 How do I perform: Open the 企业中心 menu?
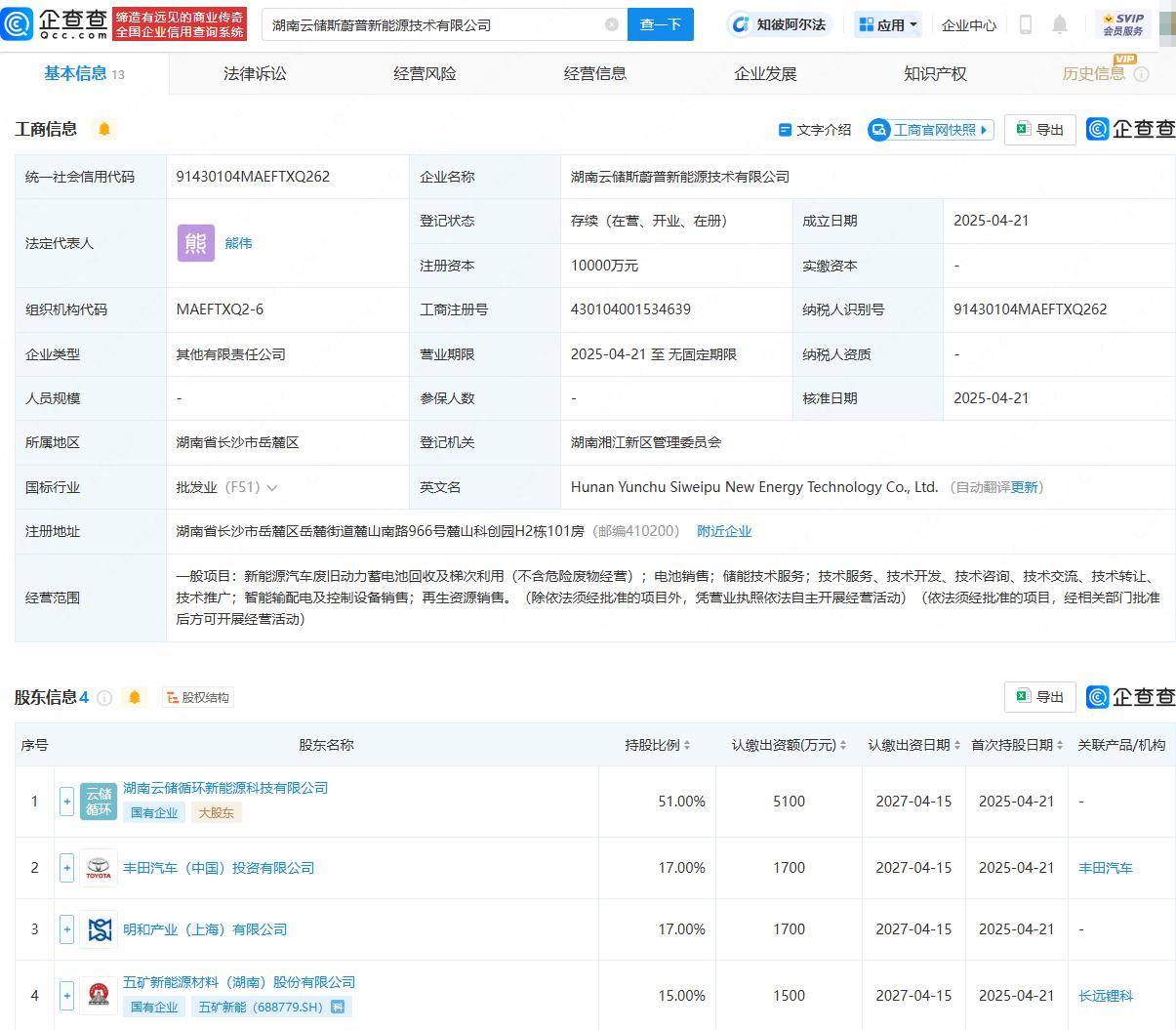click(968, 24)
